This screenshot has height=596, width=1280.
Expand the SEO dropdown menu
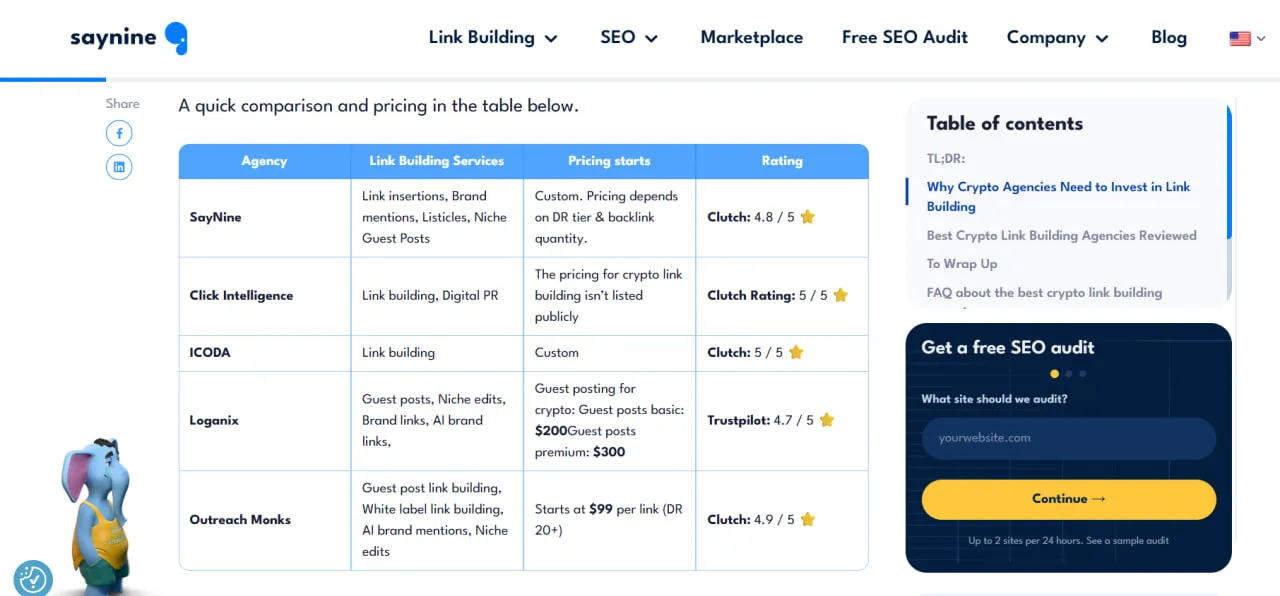click(x=629, y=38)
